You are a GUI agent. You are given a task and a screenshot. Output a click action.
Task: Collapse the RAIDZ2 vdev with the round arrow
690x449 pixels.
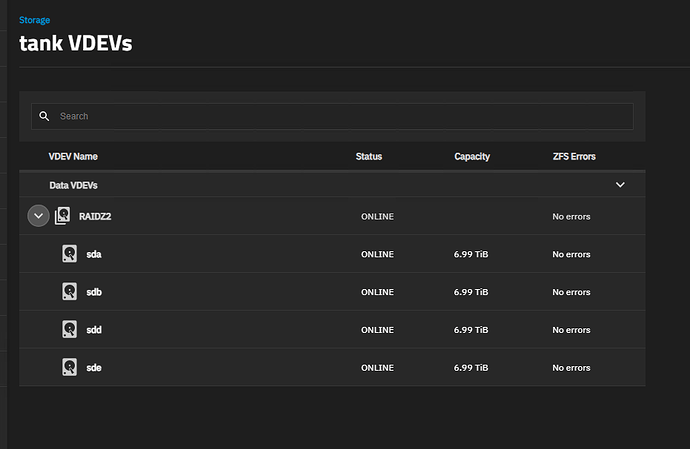point(38,216)
